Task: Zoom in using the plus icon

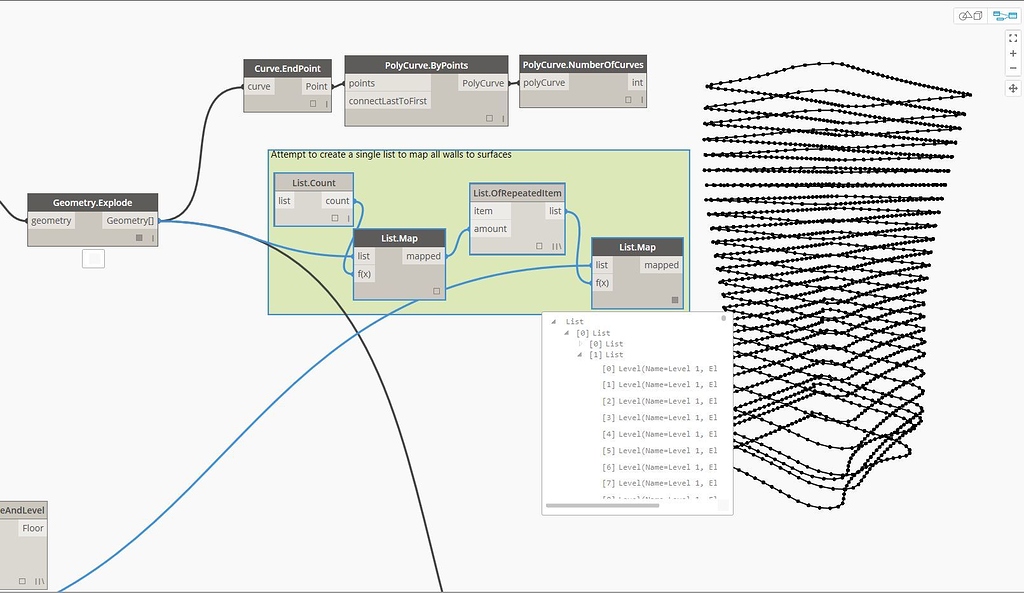Action: (x=1013, y=53)
